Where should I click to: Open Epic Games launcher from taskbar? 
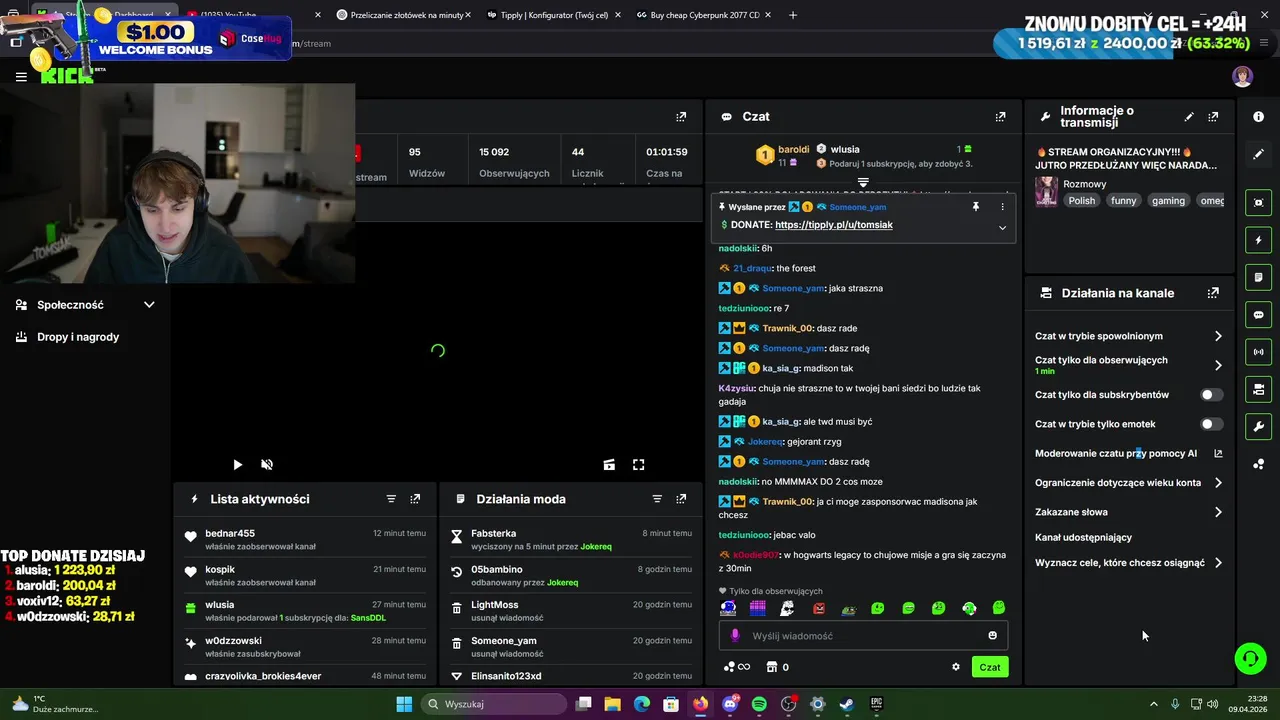[876, 704]
